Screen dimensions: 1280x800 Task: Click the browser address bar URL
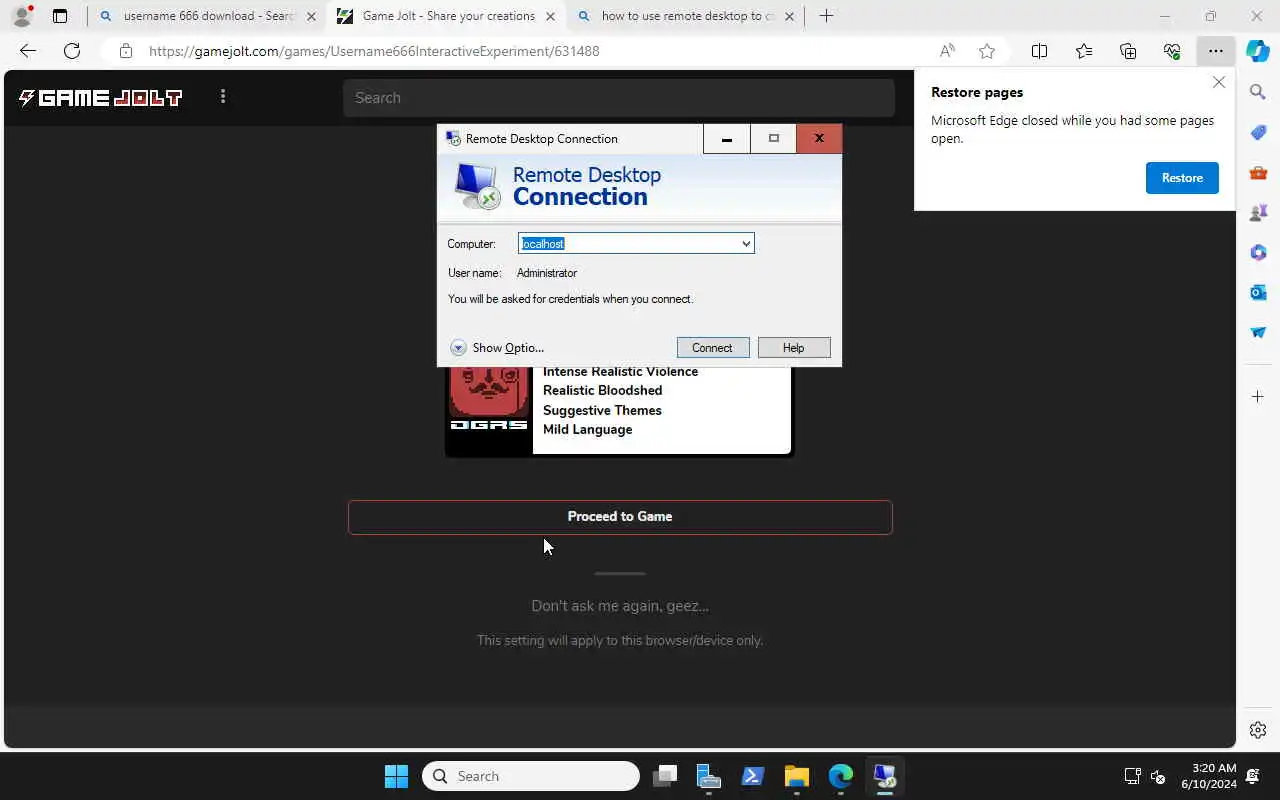tap(374, 51)
